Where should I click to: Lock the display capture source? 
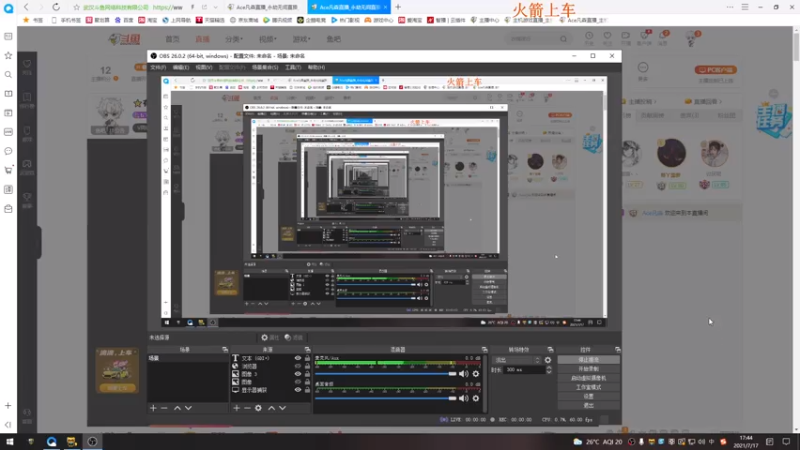(x=307, y=390)
